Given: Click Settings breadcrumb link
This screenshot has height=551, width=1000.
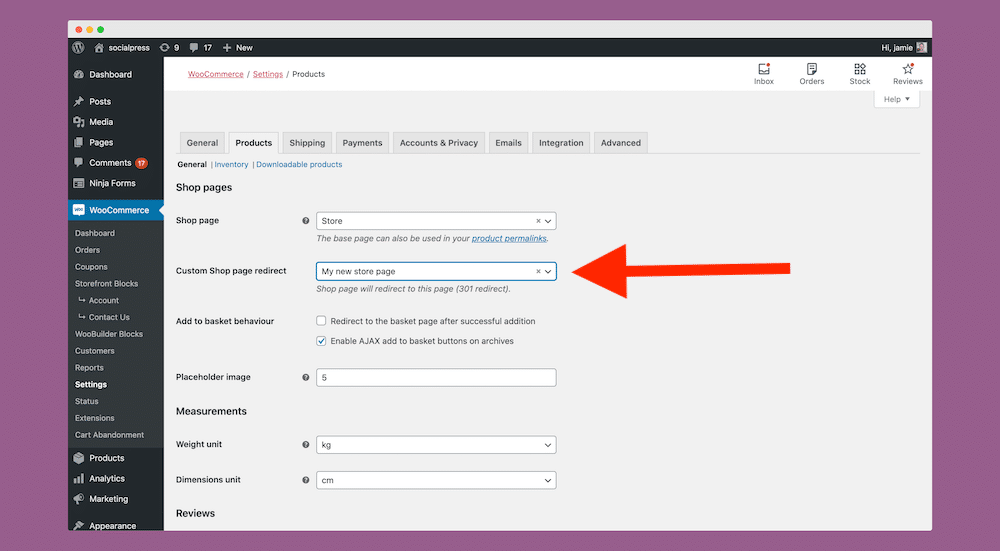Looking at the screenshot, I should [x=268, y=74].
